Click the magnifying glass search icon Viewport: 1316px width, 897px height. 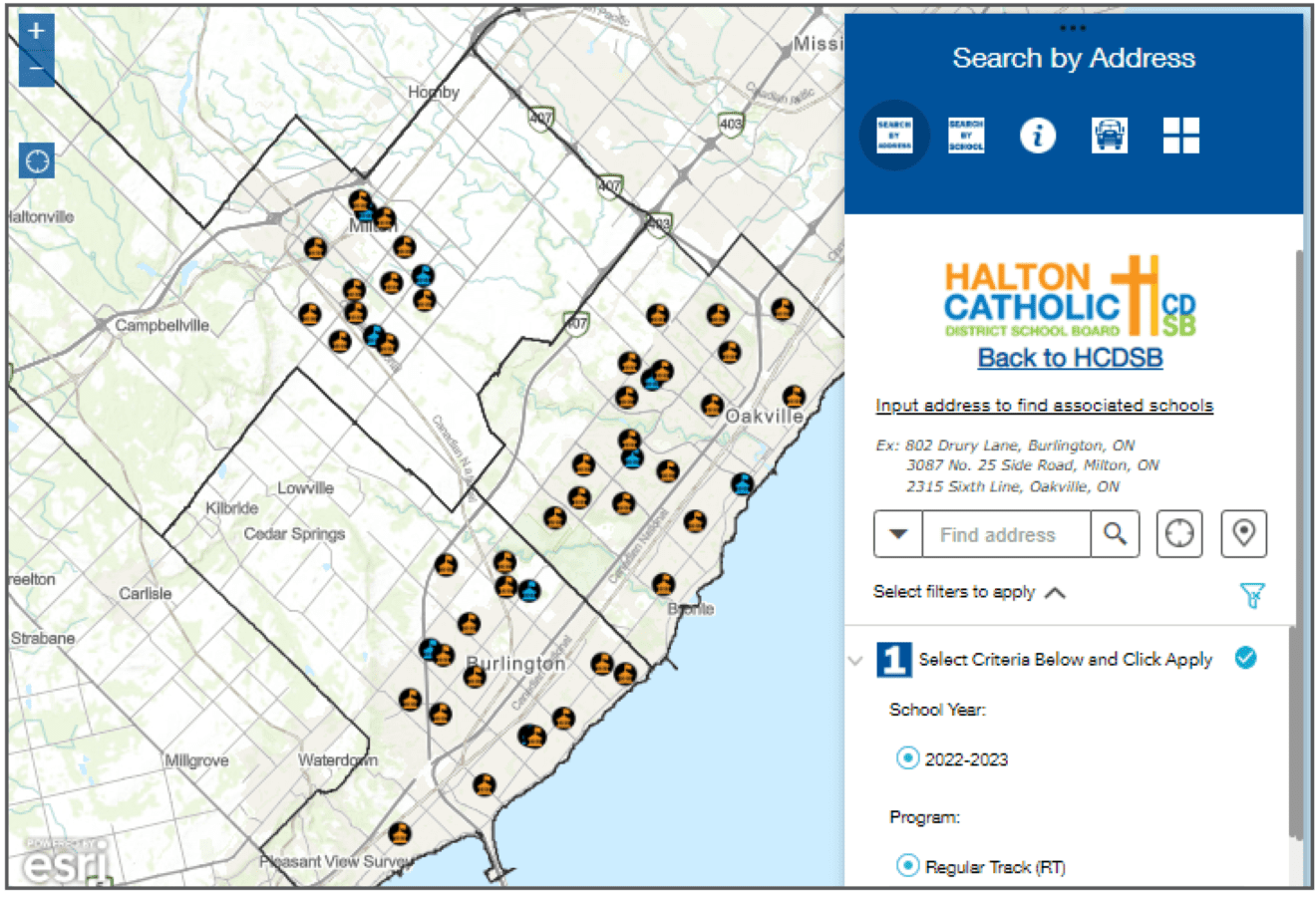click(x=1116, y=534)
